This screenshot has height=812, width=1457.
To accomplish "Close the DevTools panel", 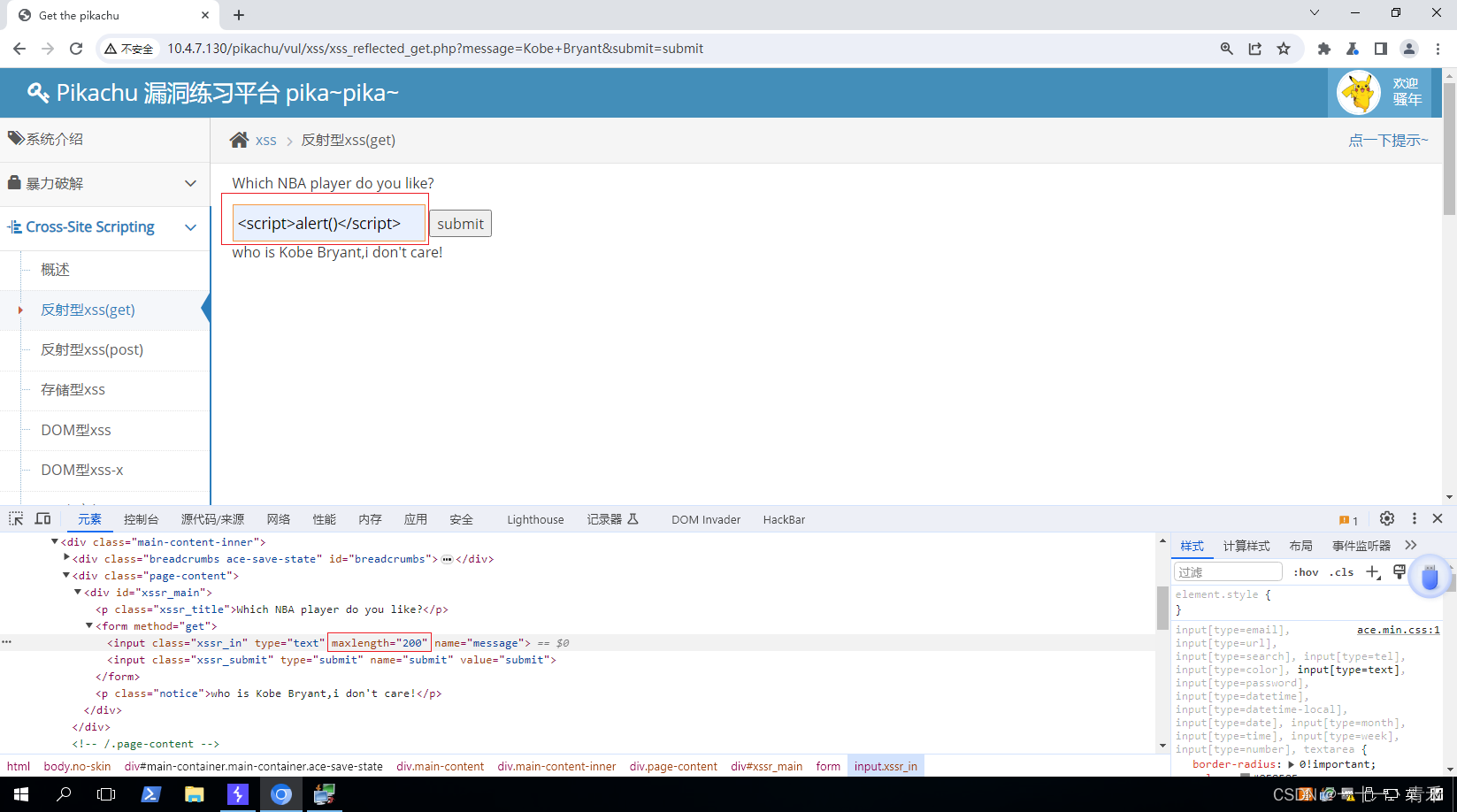I will click(x=1438, y=519).
